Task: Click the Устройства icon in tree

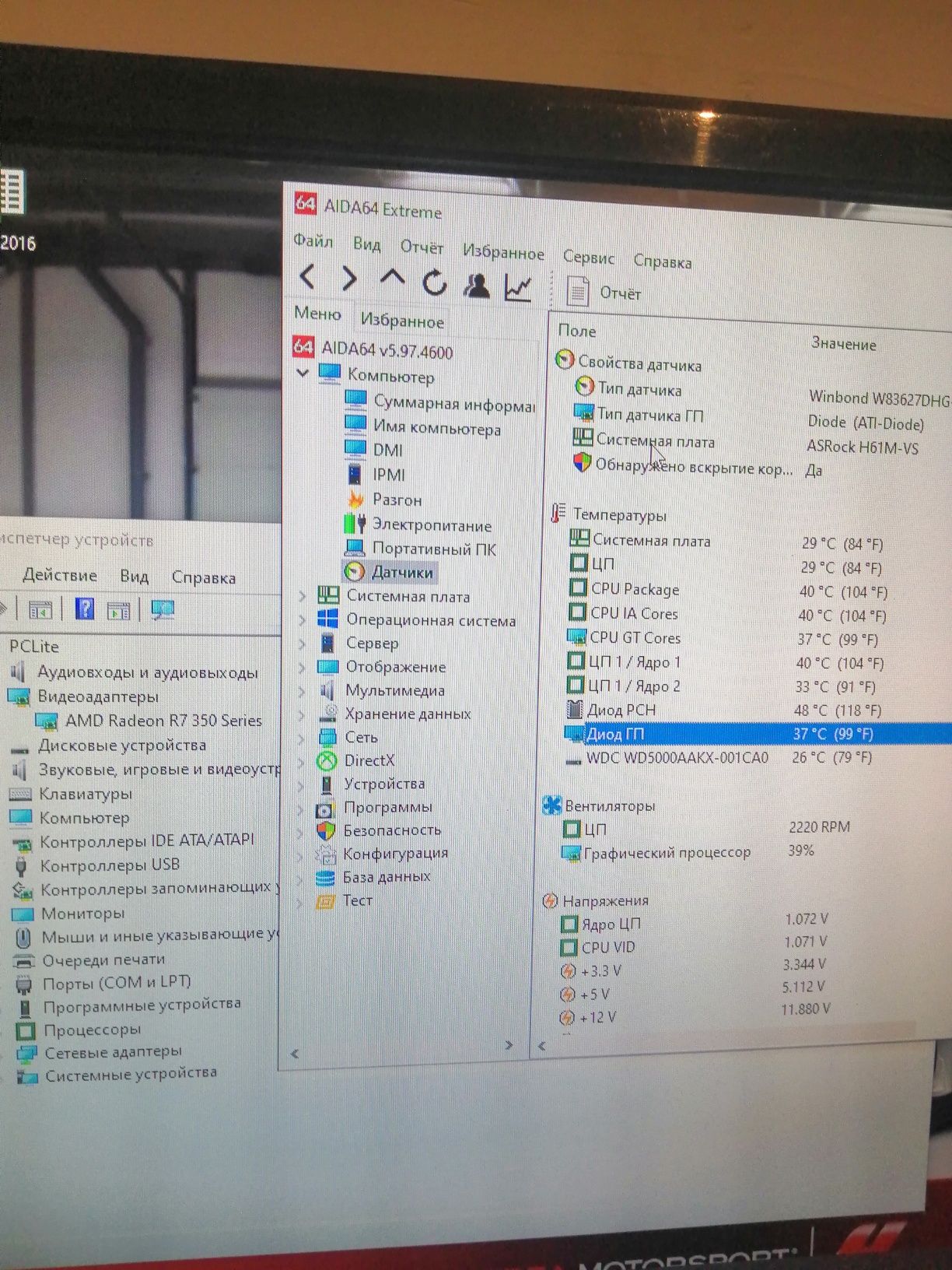Action: pyautogui.click(x=327, y=784)
